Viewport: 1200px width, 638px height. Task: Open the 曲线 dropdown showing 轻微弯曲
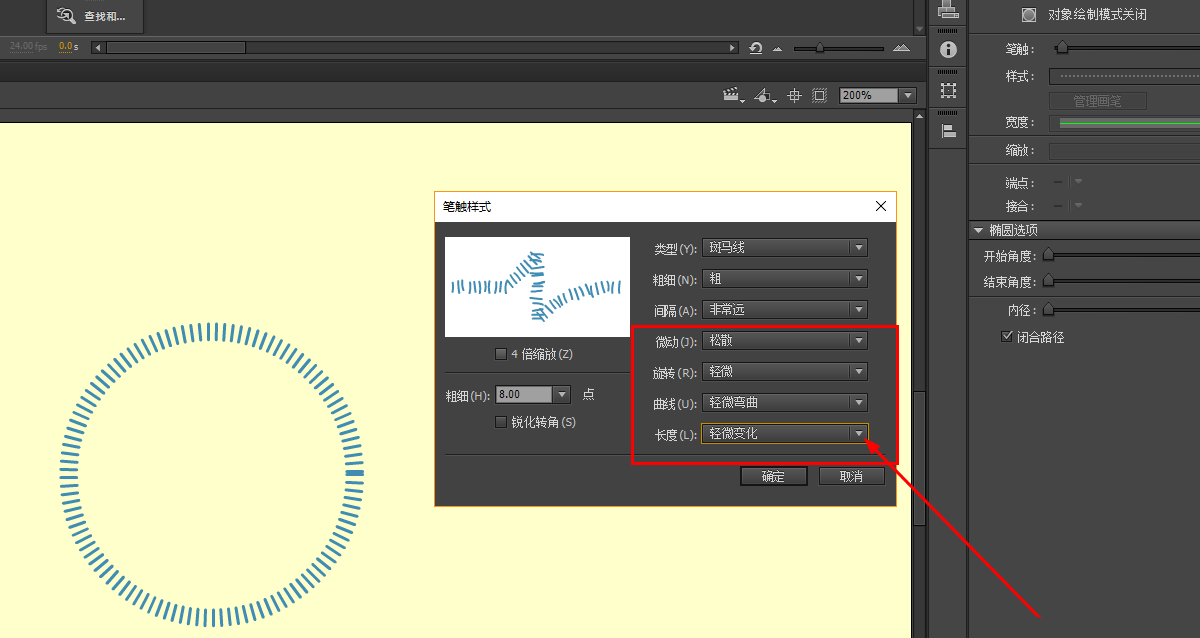[x=784, y=403]
